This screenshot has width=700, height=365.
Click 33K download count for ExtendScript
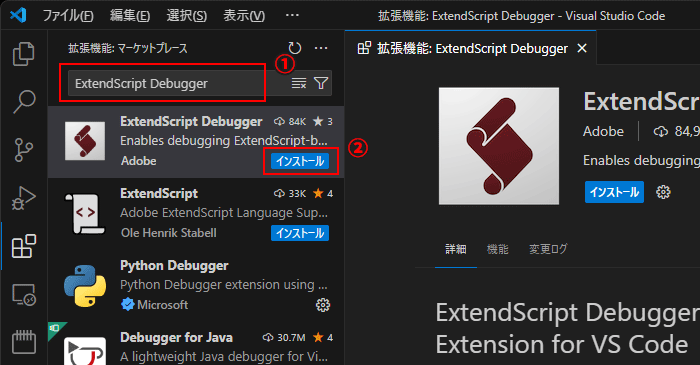290,193
